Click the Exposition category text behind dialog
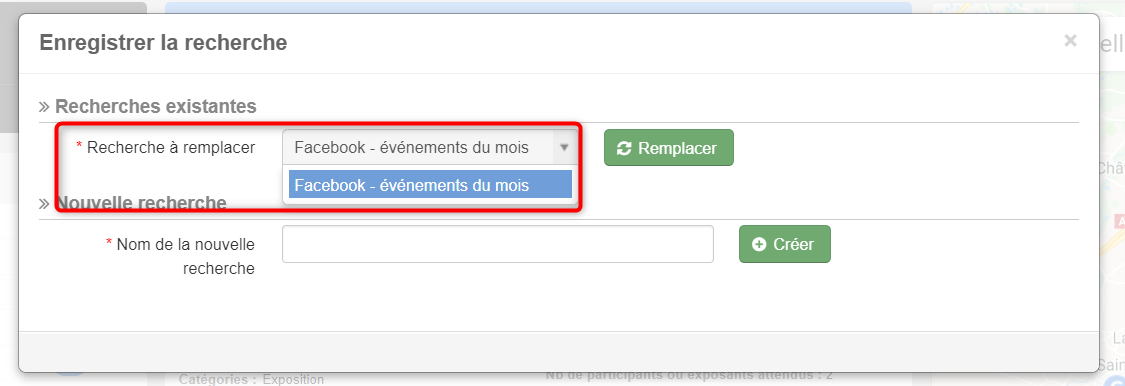This screenshot has height=386, width=1125. 293,380
